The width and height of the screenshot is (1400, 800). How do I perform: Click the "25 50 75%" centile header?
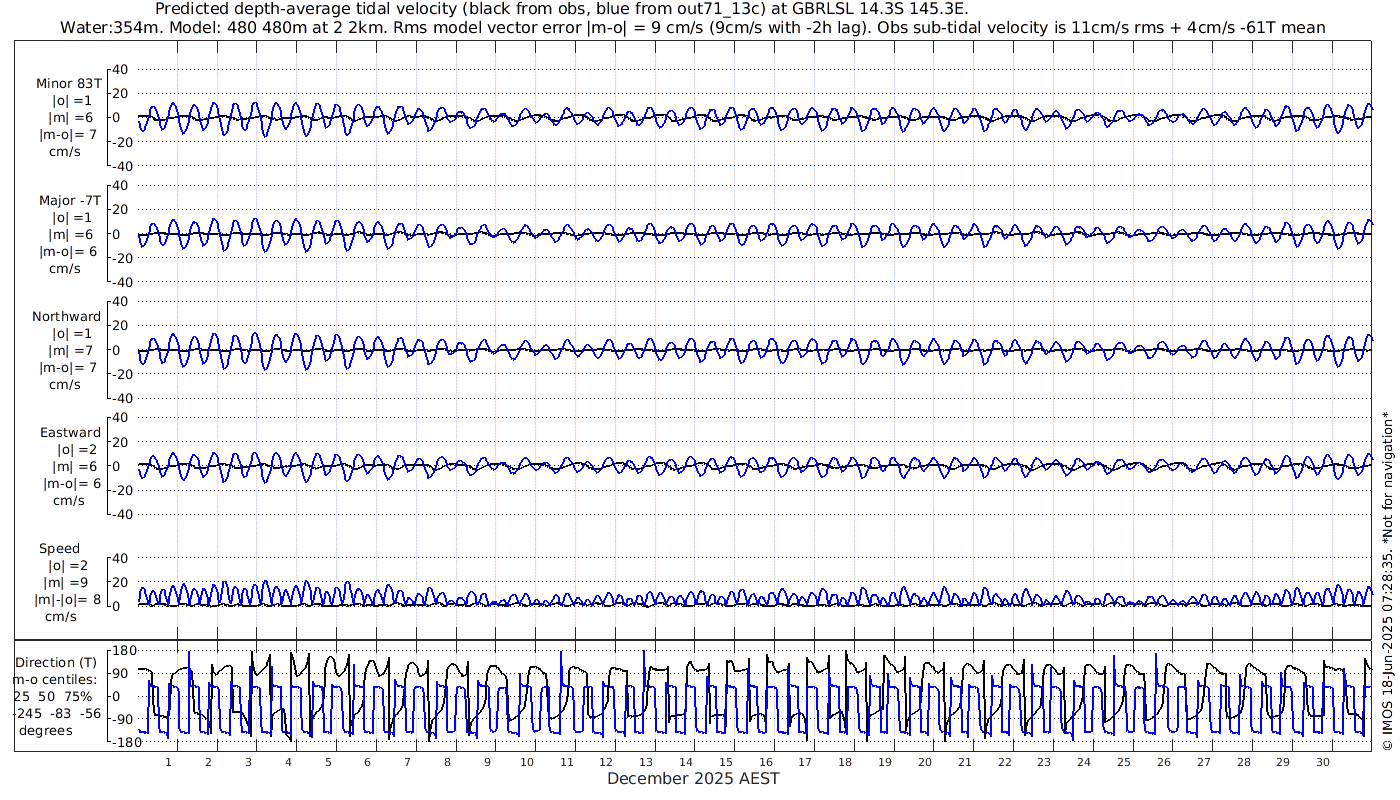click(53, 696)
